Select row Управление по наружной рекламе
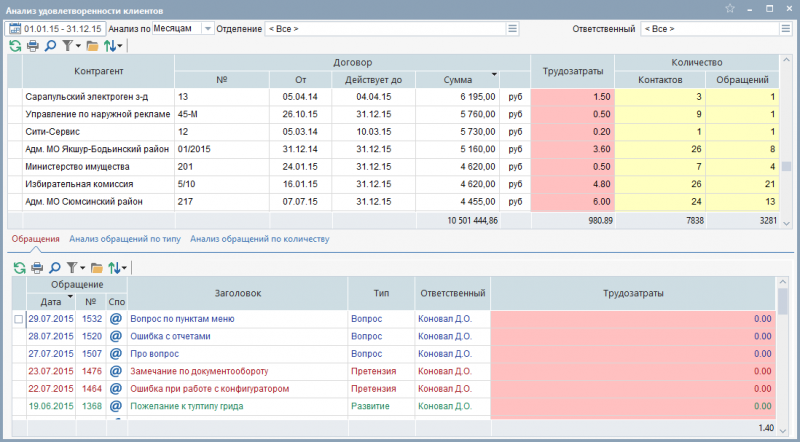The image size is (800, 442). [x=393, y=114]
